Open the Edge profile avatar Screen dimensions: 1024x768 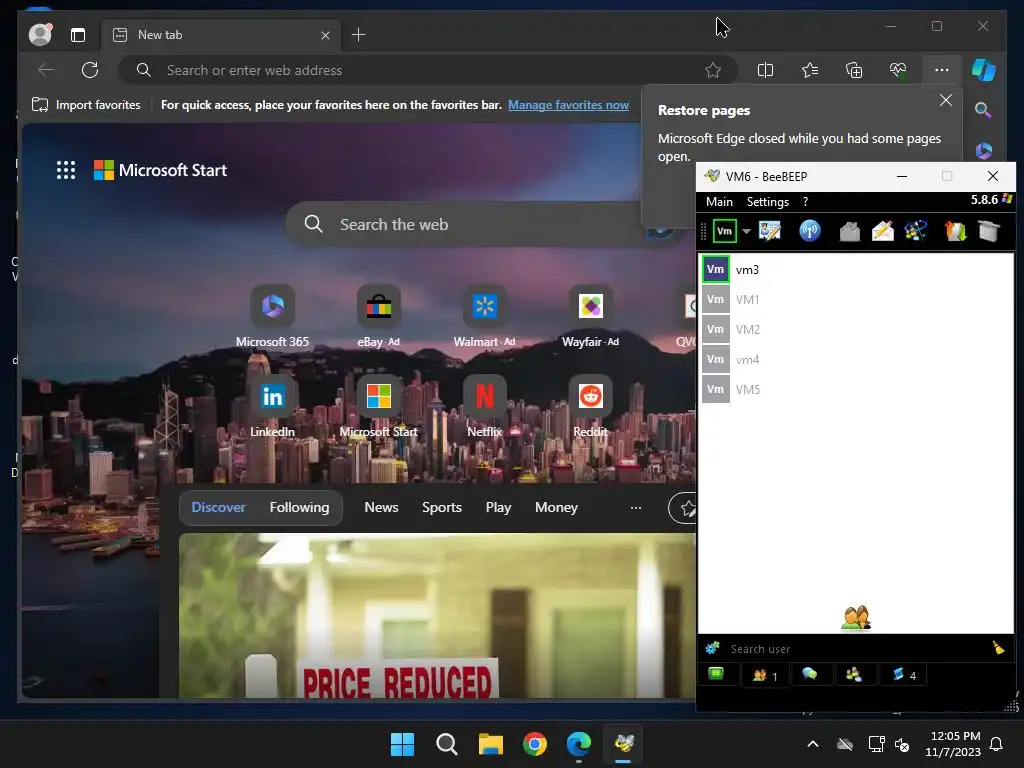pos(40,35)
